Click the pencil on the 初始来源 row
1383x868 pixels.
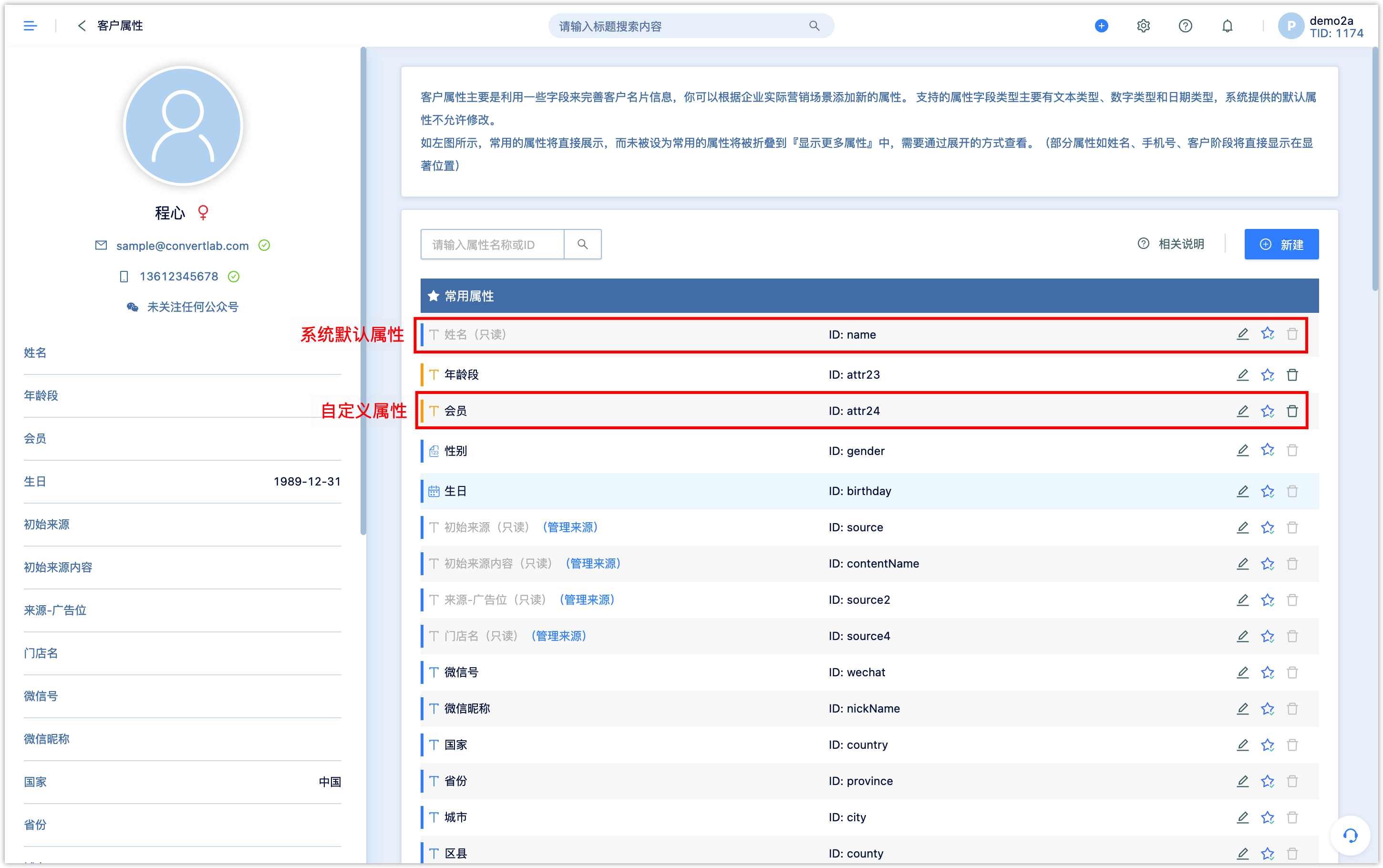click(1242, 527)
